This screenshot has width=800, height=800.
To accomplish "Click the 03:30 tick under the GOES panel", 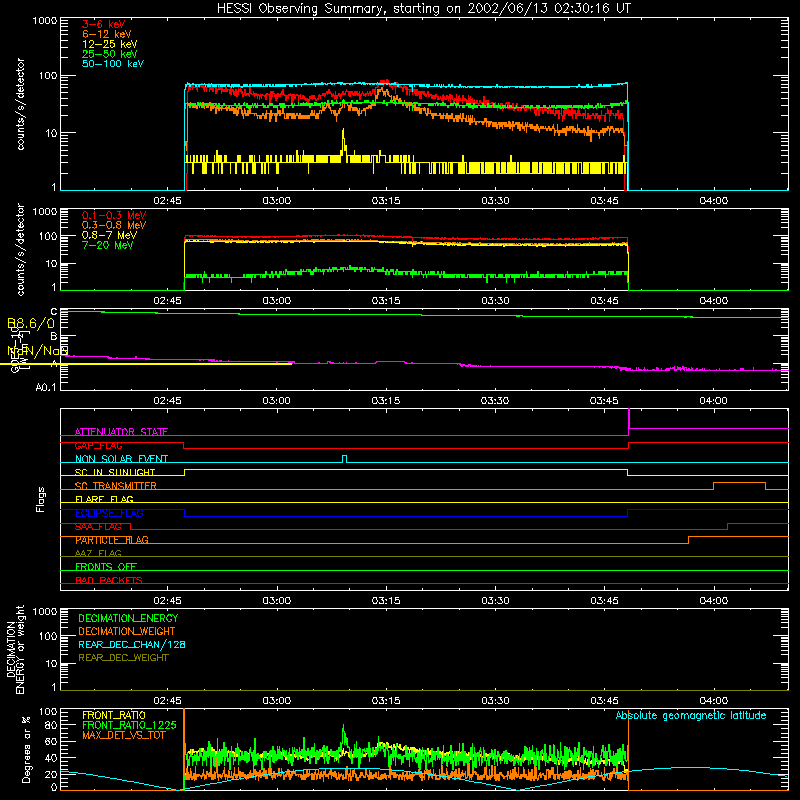I will pos(495,401).
